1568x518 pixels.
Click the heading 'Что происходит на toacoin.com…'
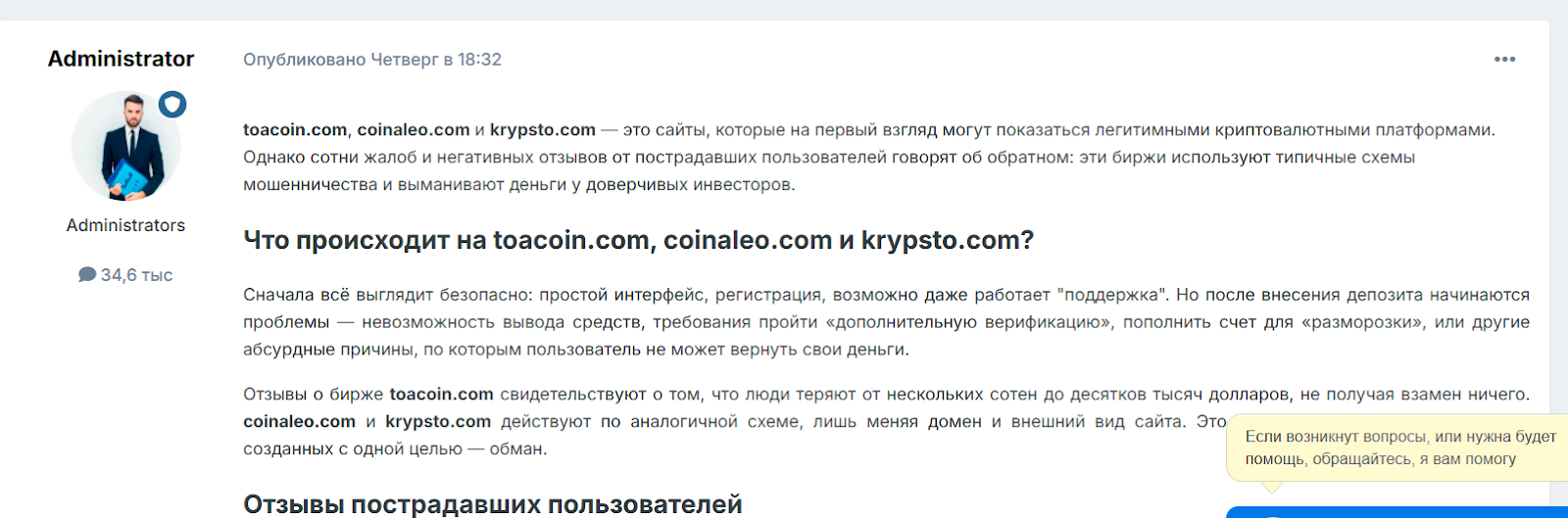pyautogui.click(x=638, y=241)
